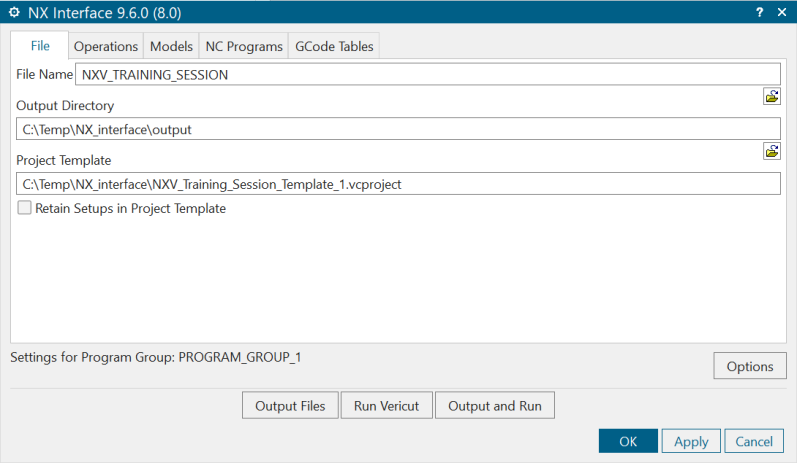Focus the Project Template path field
The height and width of the screenshot is (463, 797).
(x=398, y=183)
